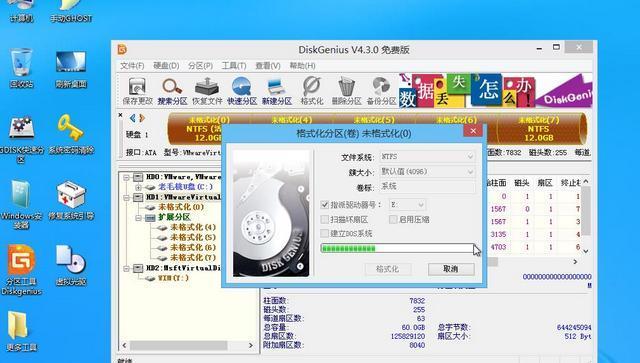
Task: Open the 回收站 recycle bin icon
Action: (x=21, y=68)
